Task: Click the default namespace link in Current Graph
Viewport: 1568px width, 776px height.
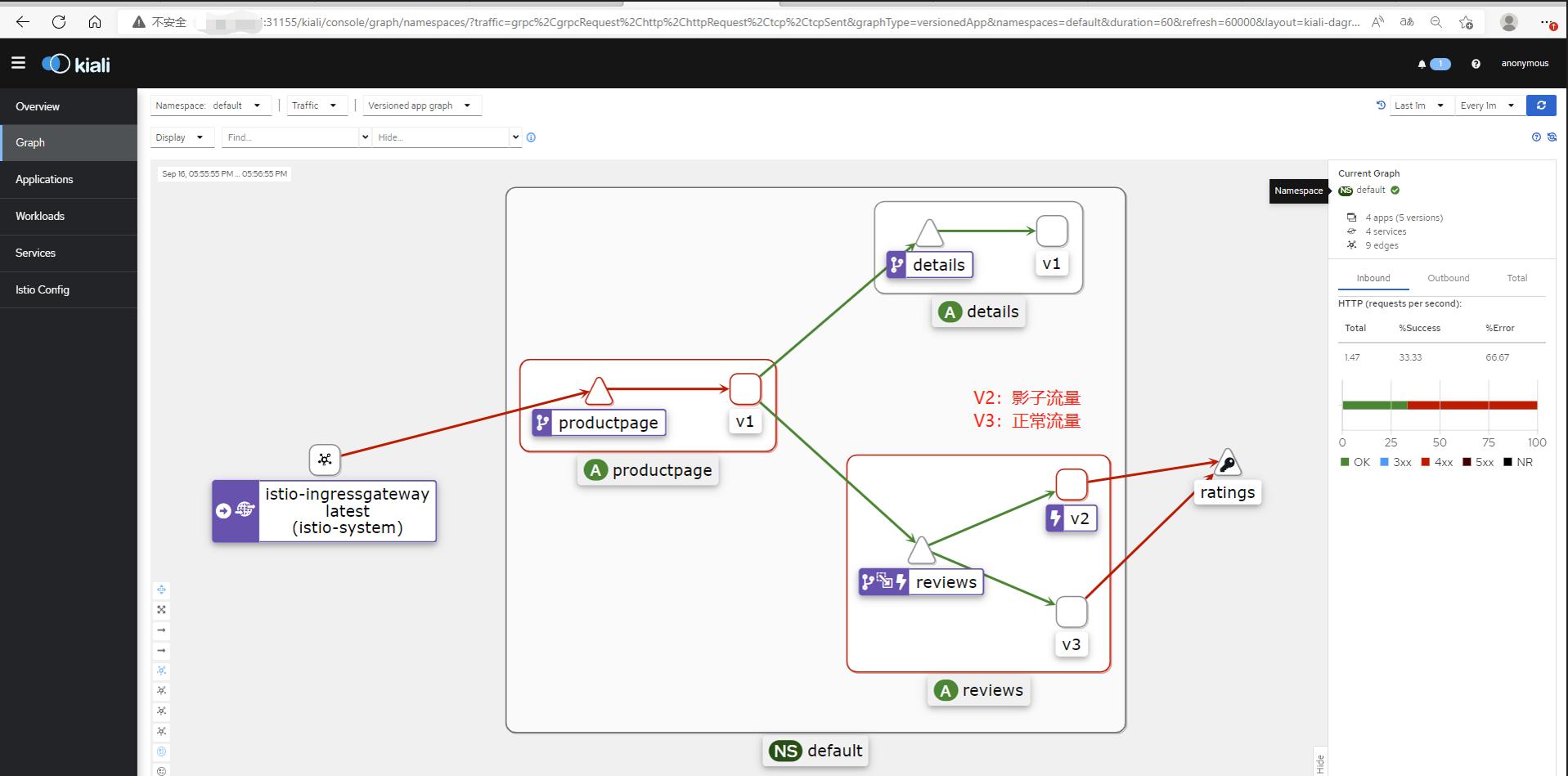Action: 1371,190
